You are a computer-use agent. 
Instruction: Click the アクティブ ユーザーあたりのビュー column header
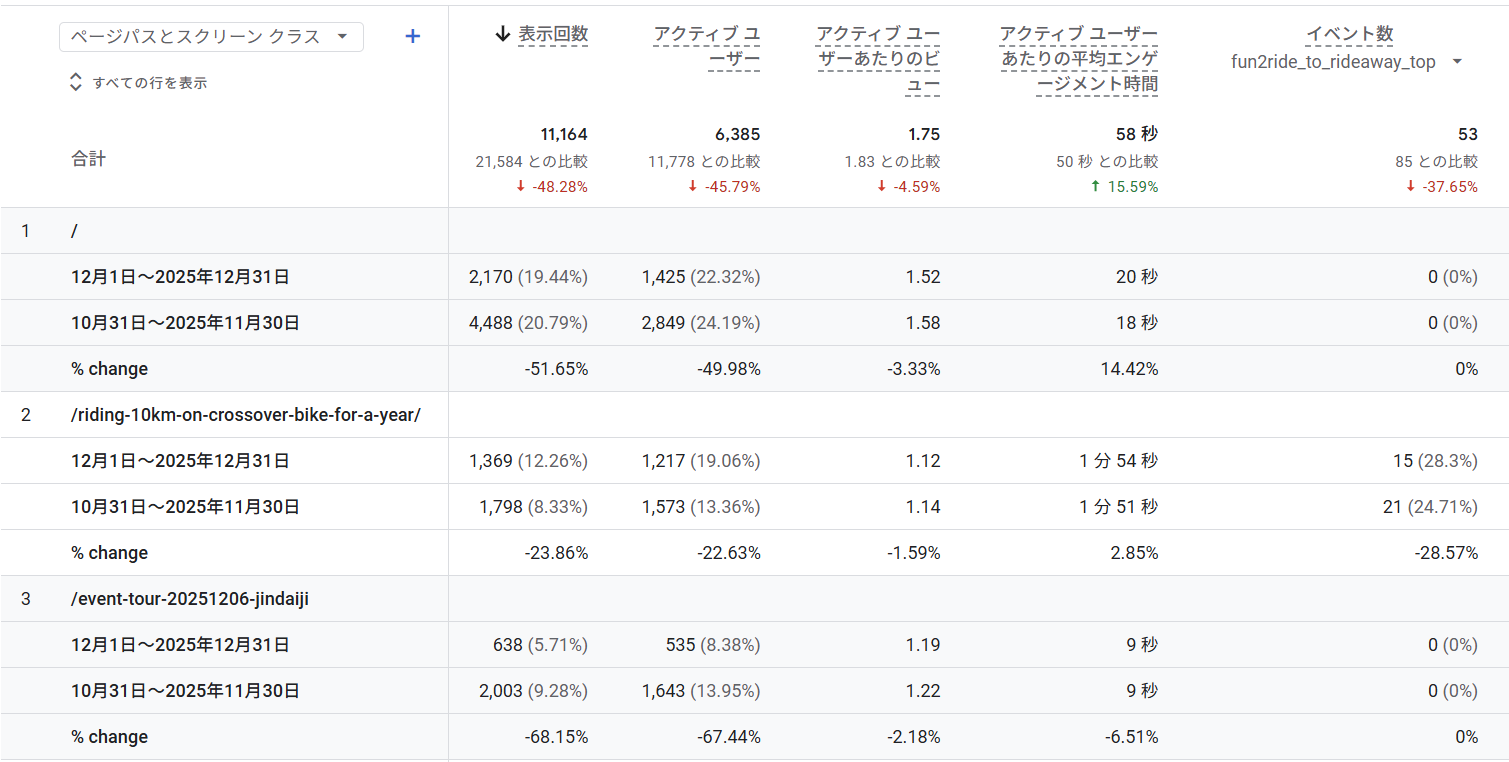(878, 60)
